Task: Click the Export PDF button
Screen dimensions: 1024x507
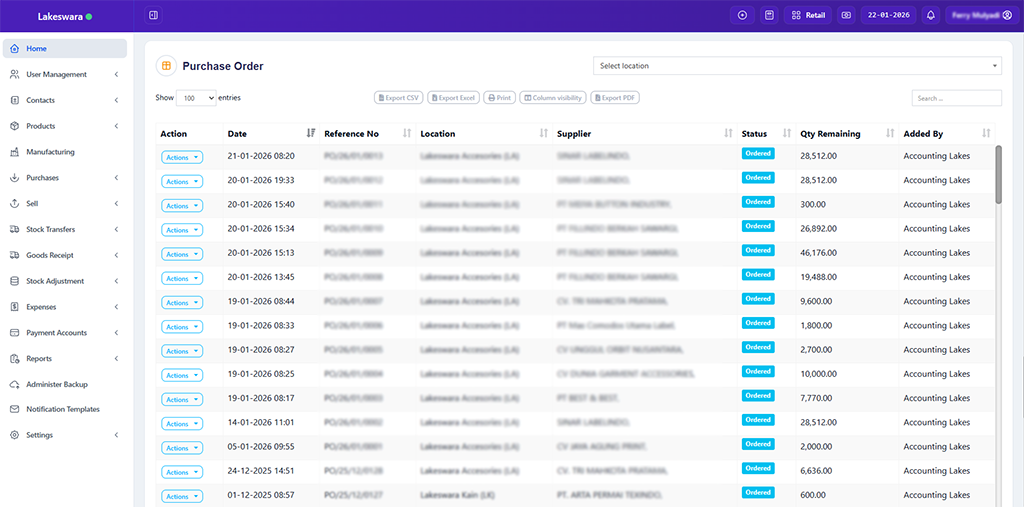Action: (615, 98)
